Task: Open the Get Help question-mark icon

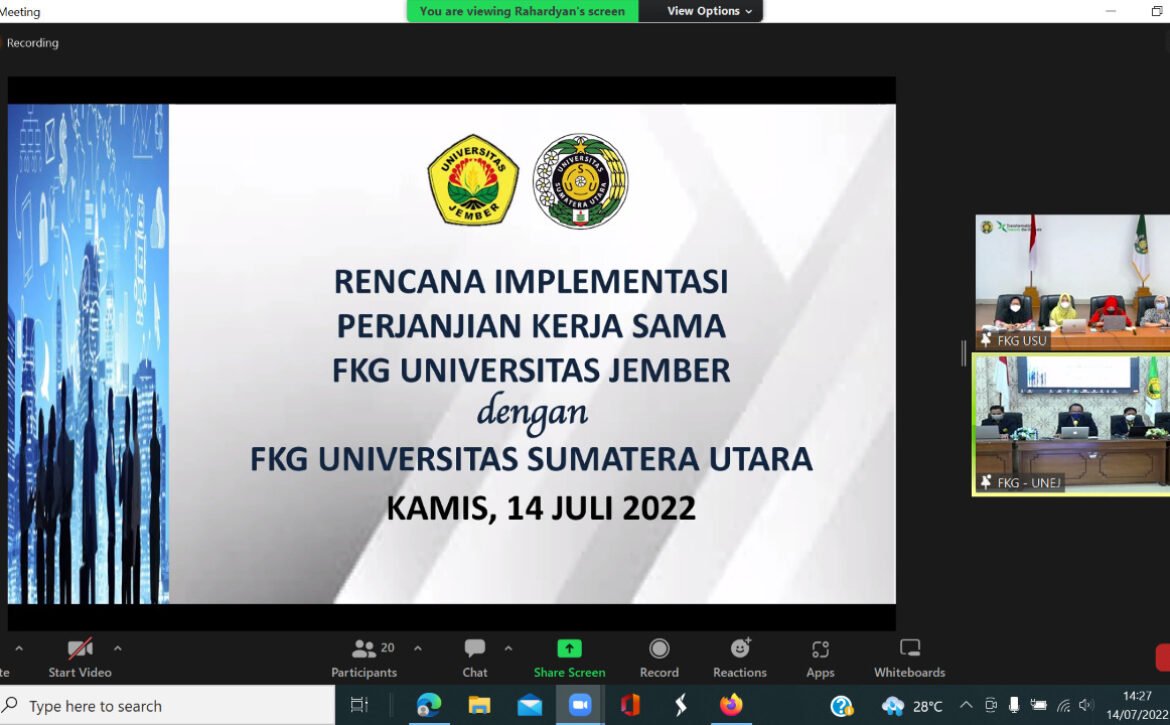Action: click(x=842, y=706)
